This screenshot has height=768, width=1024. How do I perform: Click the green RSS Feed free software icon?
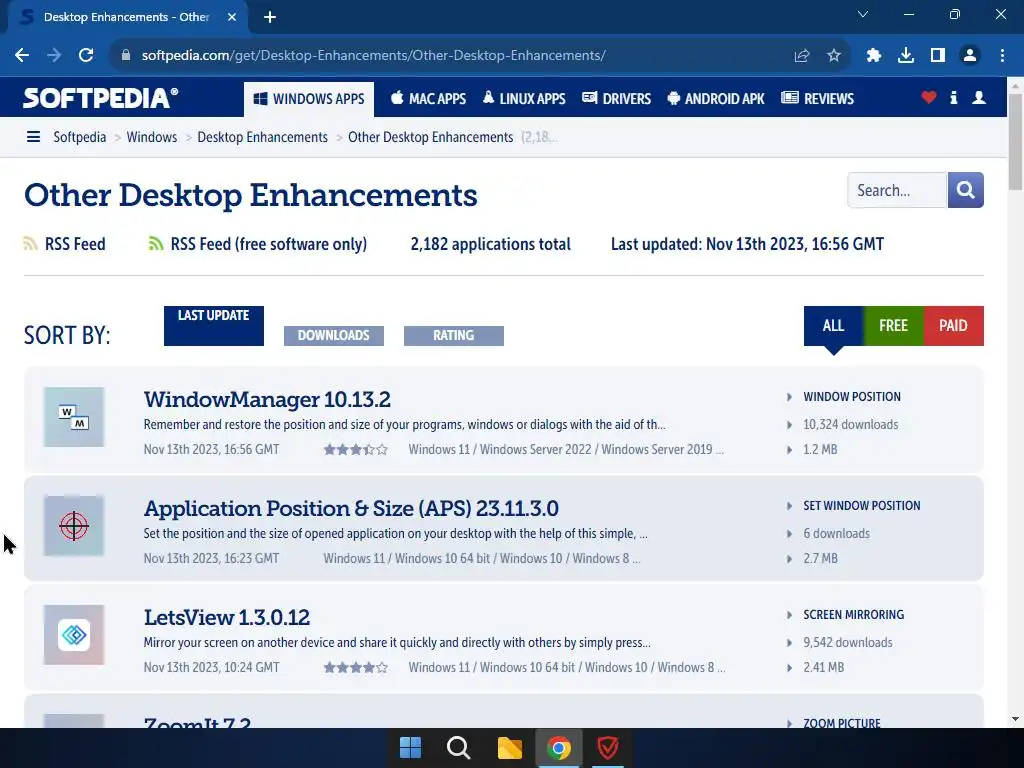coord(155,244)
